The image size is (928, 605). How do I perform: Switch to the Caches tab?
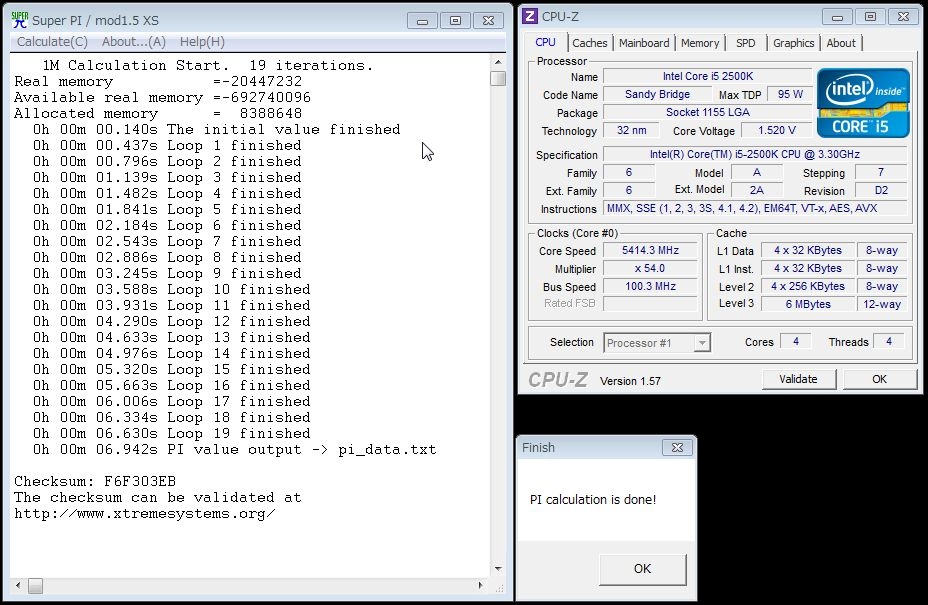[589, 43]
